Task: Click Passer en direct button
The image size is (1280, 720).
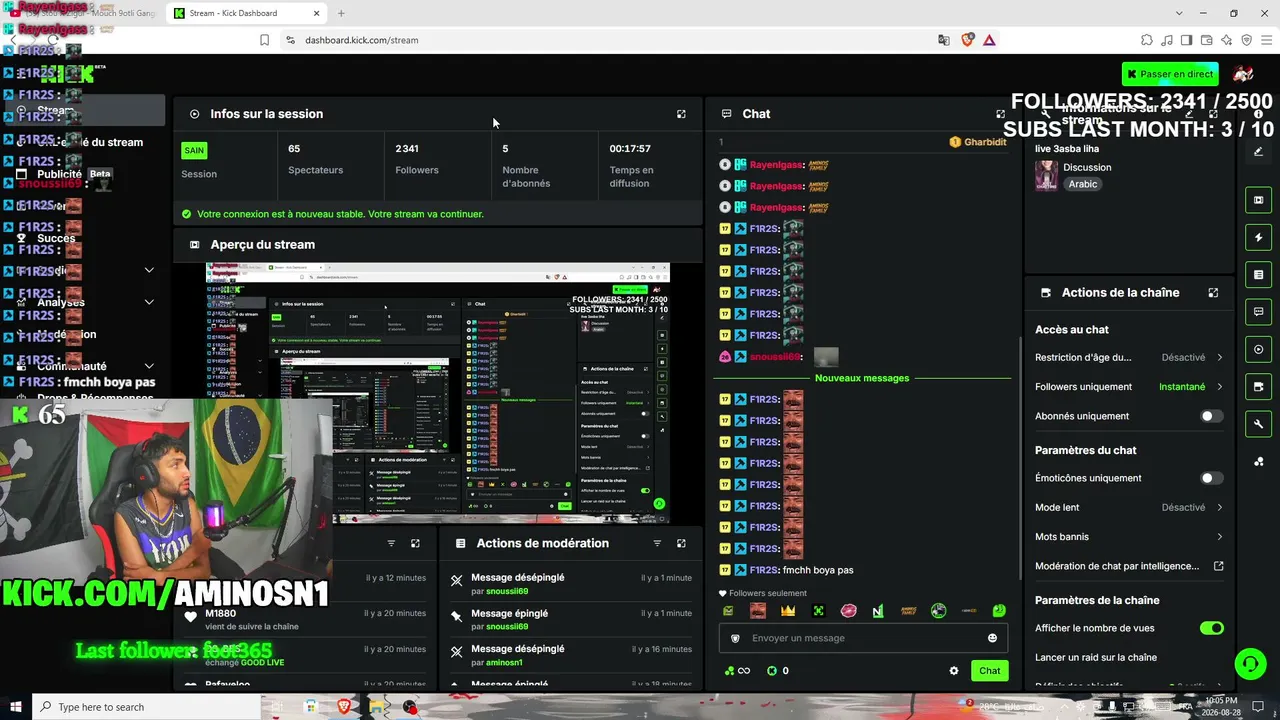Action: 1169,74
